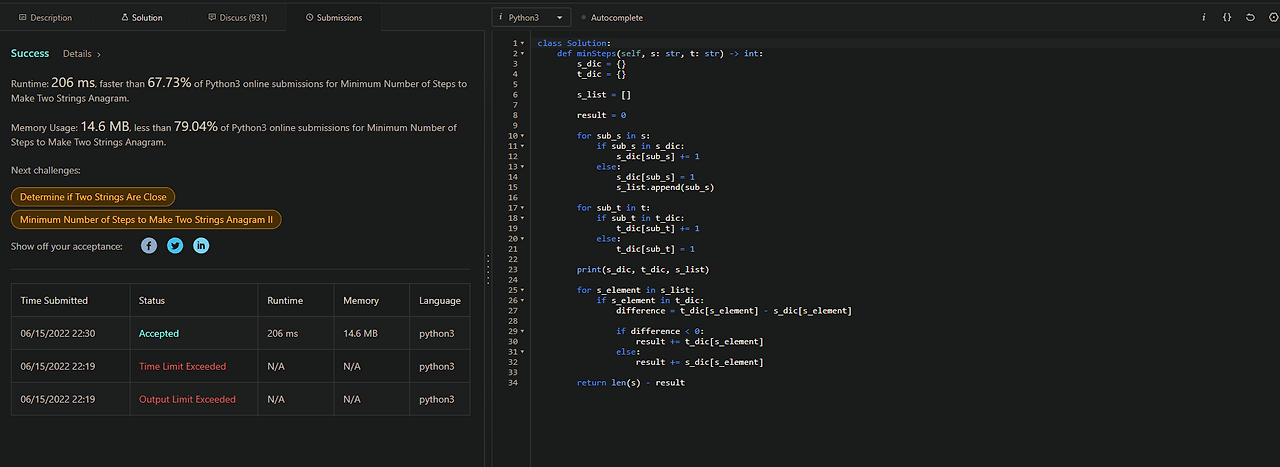Image resolution: width=1280 pixels, height=467 pixels.
Task: Share acceptance on Twitter
Action: coord(175,245)
